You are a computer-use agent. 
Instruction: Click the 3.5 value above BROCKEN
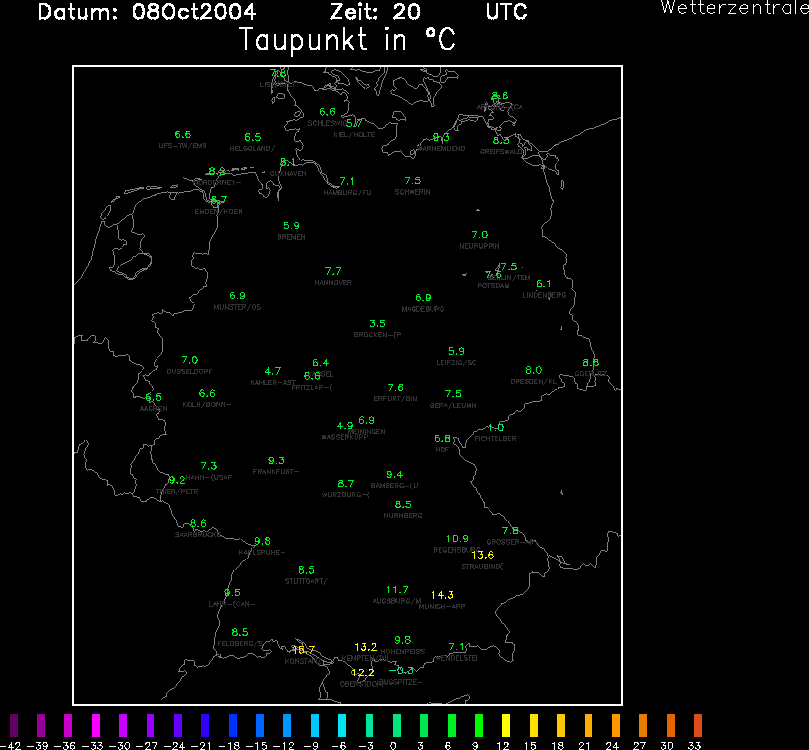[x=378, y=324]
